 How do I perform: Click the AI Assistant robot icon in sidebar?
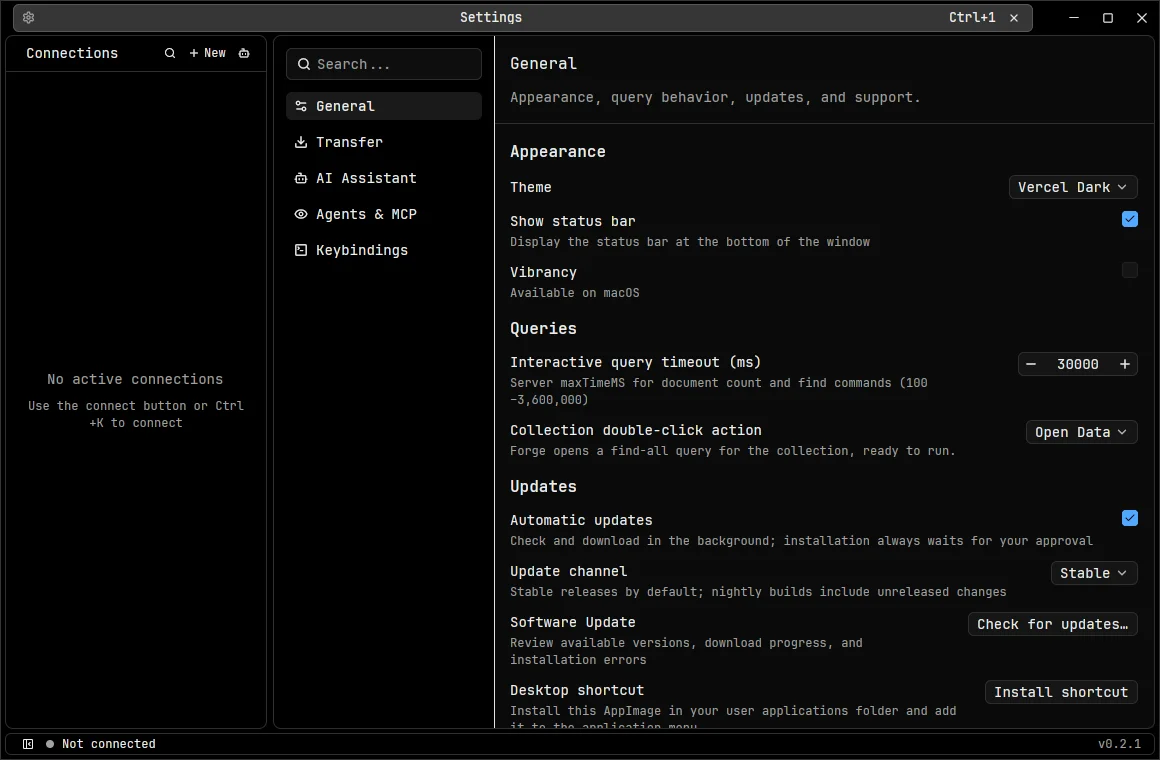click(301, 178)
